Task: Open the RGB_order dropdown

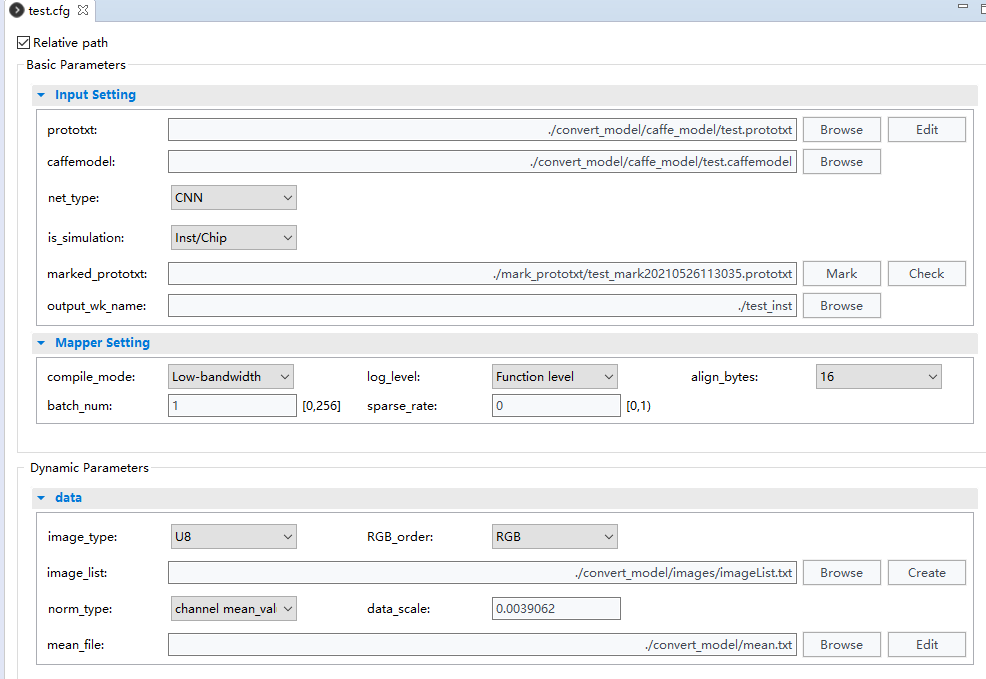Action: tap(555, 537)
